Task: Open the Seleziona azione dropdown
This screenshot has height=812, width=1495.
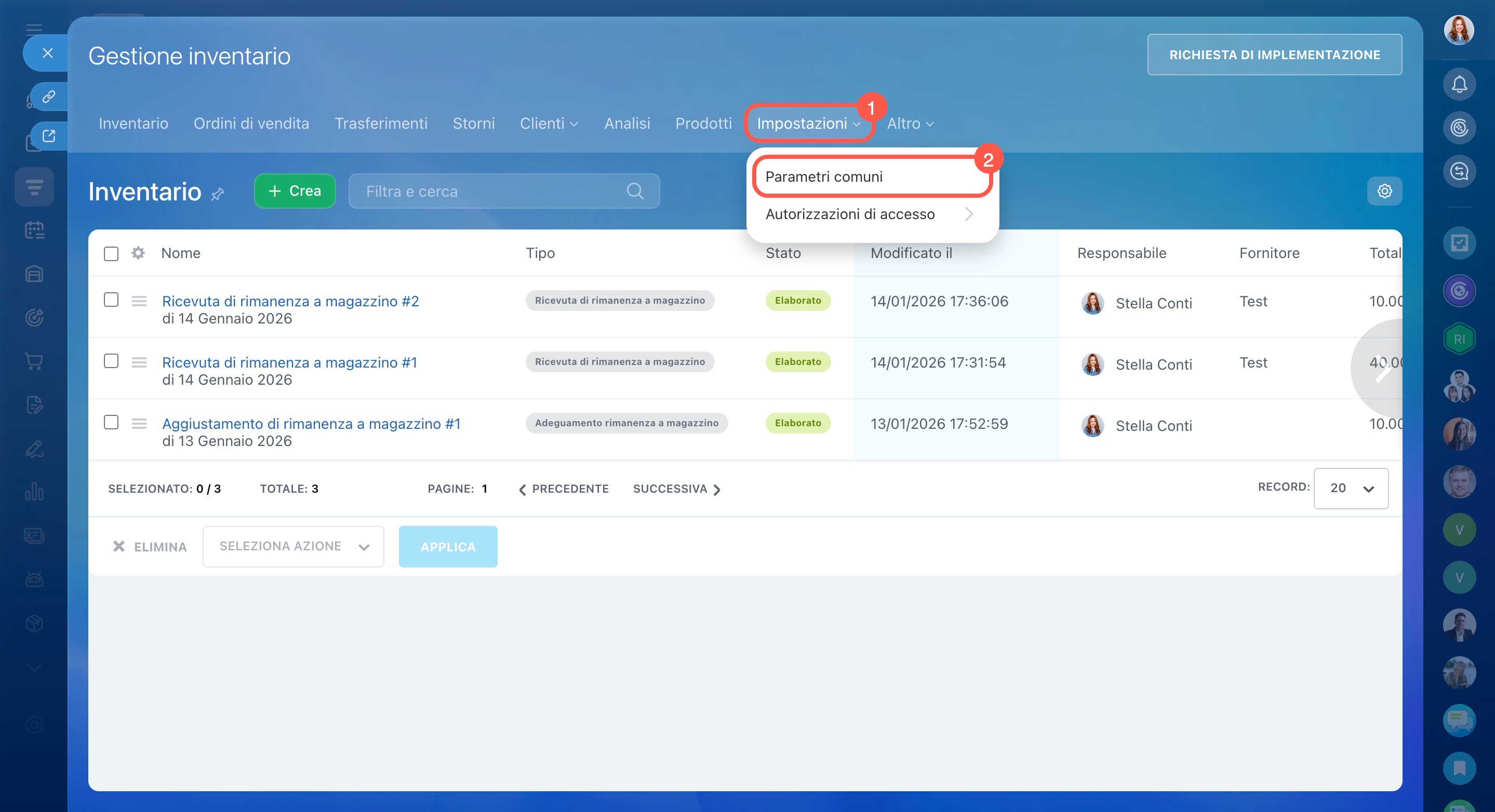Action: (293, 546)
